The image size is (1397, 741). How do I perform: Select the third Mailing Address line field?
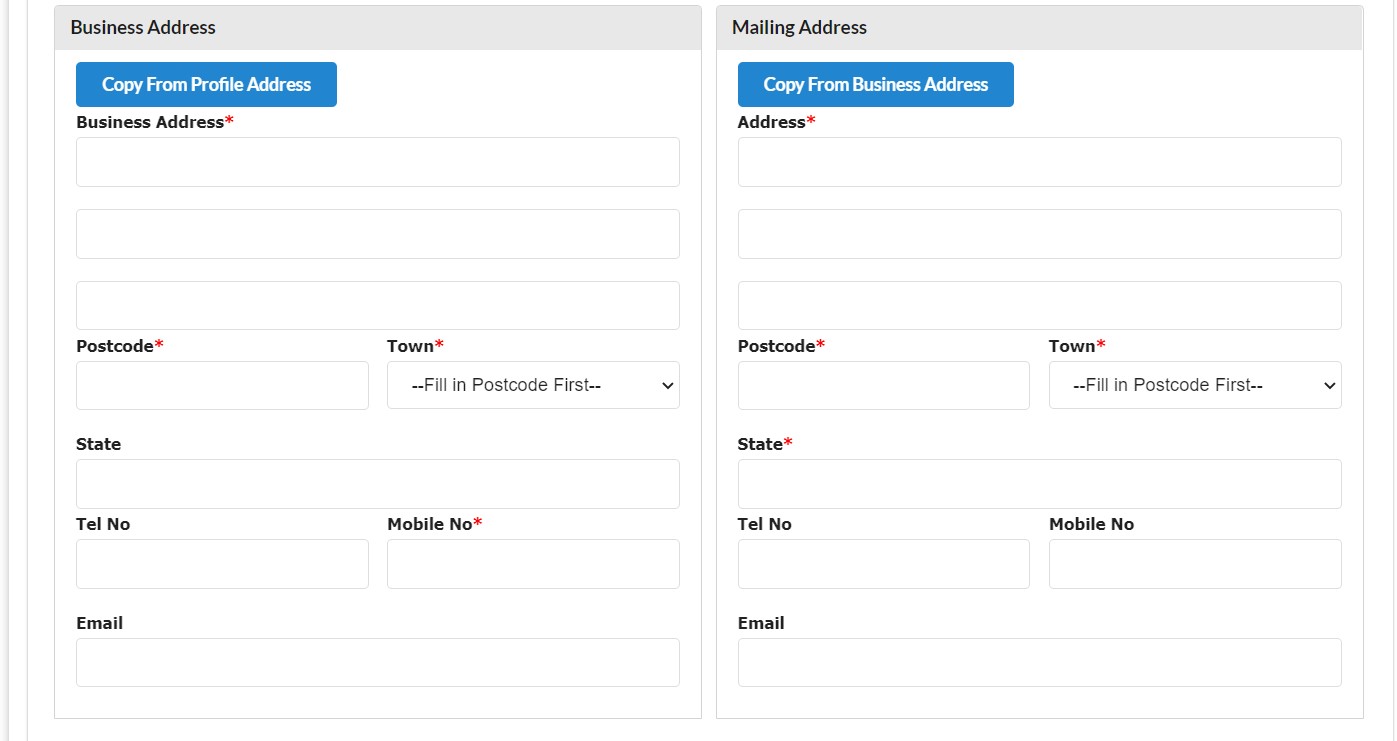[1039, 305]
